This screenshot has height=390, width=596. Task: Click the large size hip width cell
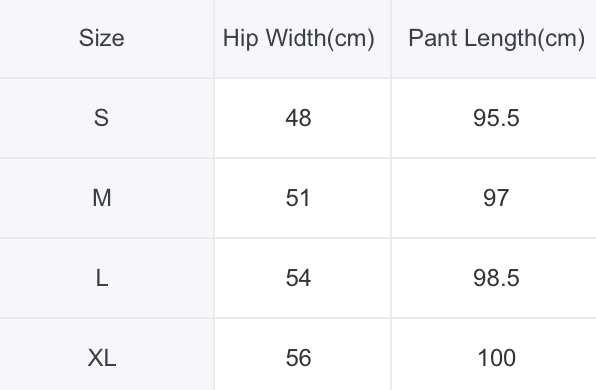pos(302,278)
